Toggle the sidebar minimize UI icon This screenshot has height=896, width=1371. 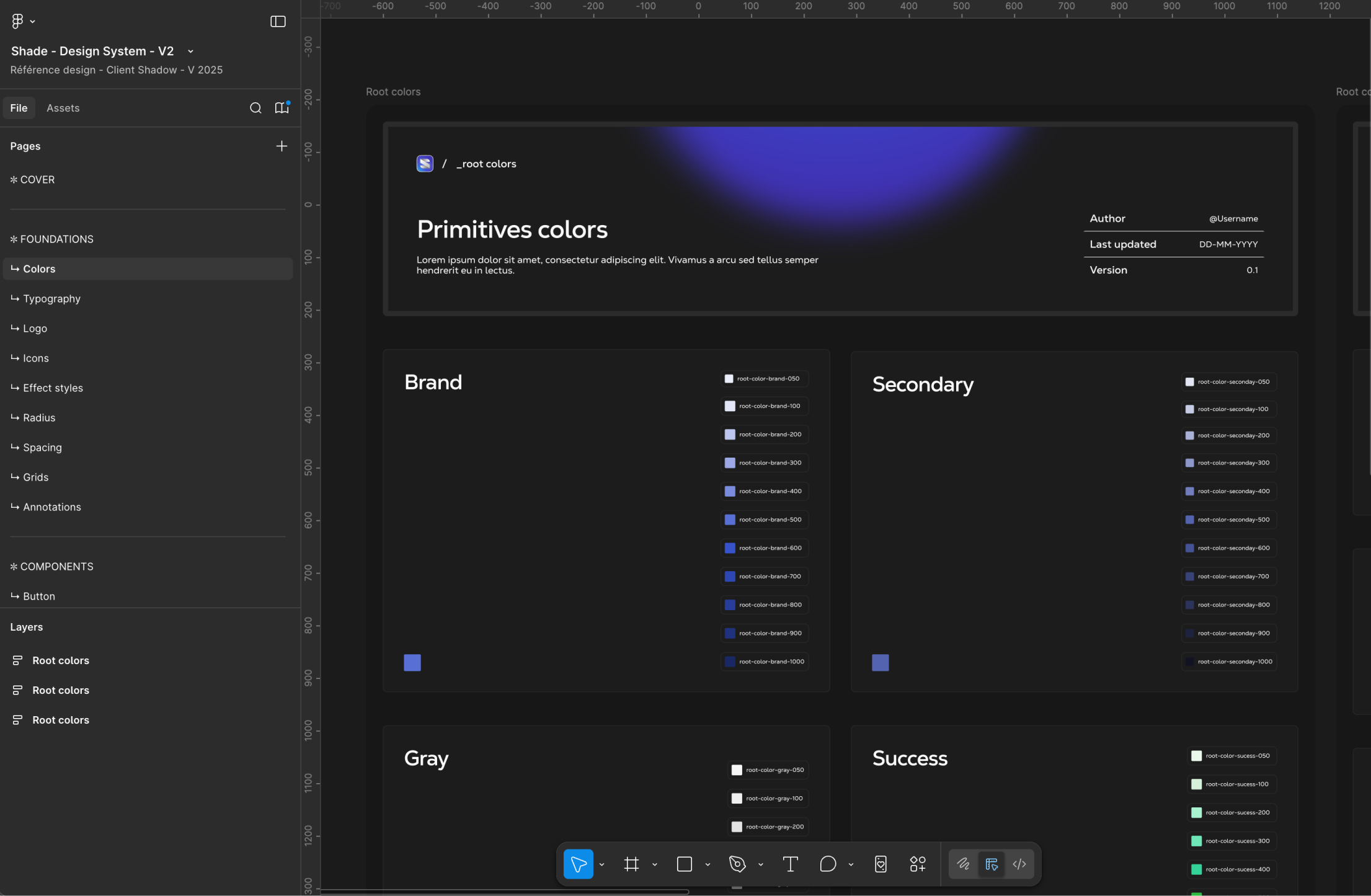coord(278,21)
